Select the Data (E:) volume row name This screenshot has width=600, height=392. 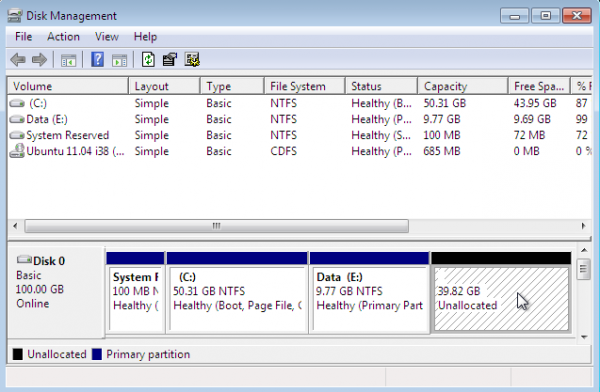47,119
